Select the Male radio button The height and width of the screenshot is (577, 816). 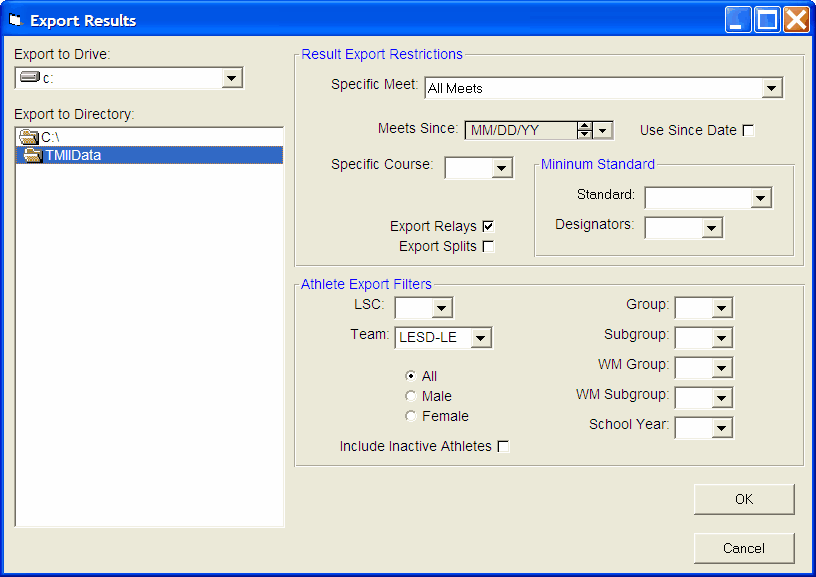click(410, 396)
